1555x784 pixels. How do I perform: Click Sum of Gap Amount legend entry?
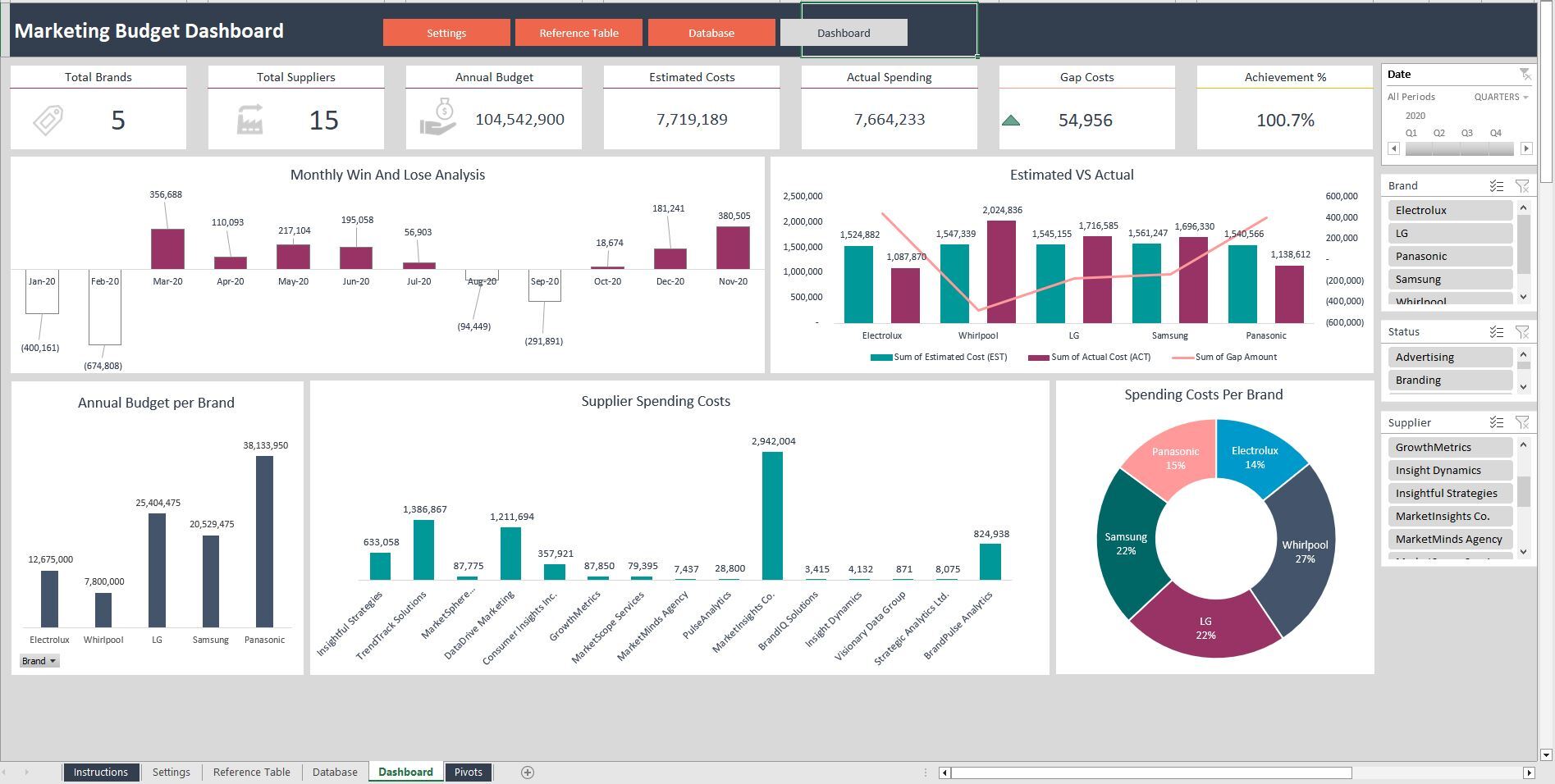[1224, 357]
